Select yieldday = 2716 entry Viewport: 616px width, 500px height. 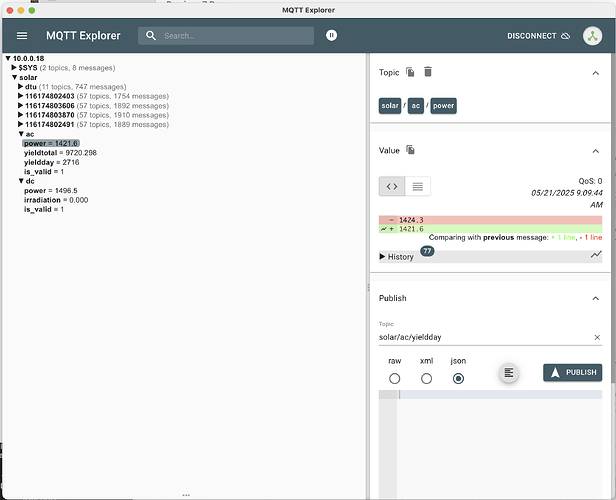[x=51, y=162]
